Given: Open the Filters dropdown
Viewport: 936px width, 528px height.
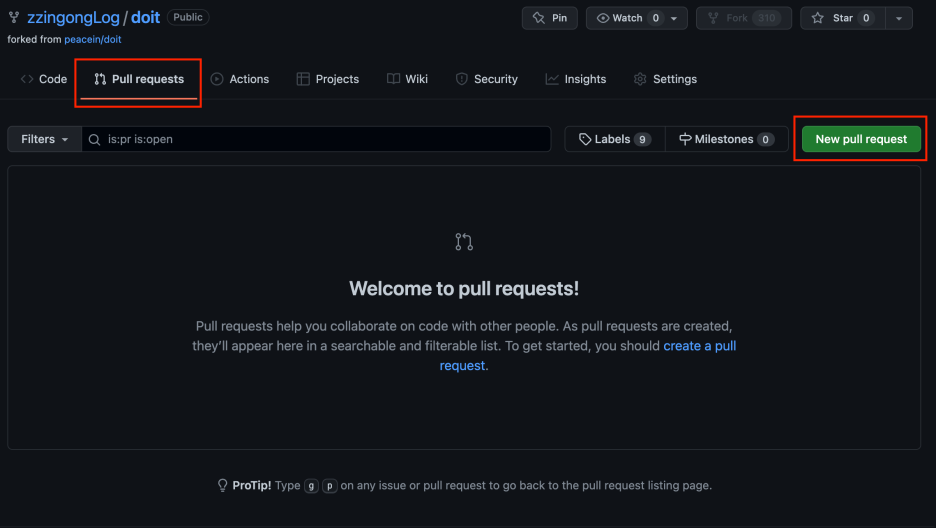Looking at the screenshot, I should (x=45, y=139).
